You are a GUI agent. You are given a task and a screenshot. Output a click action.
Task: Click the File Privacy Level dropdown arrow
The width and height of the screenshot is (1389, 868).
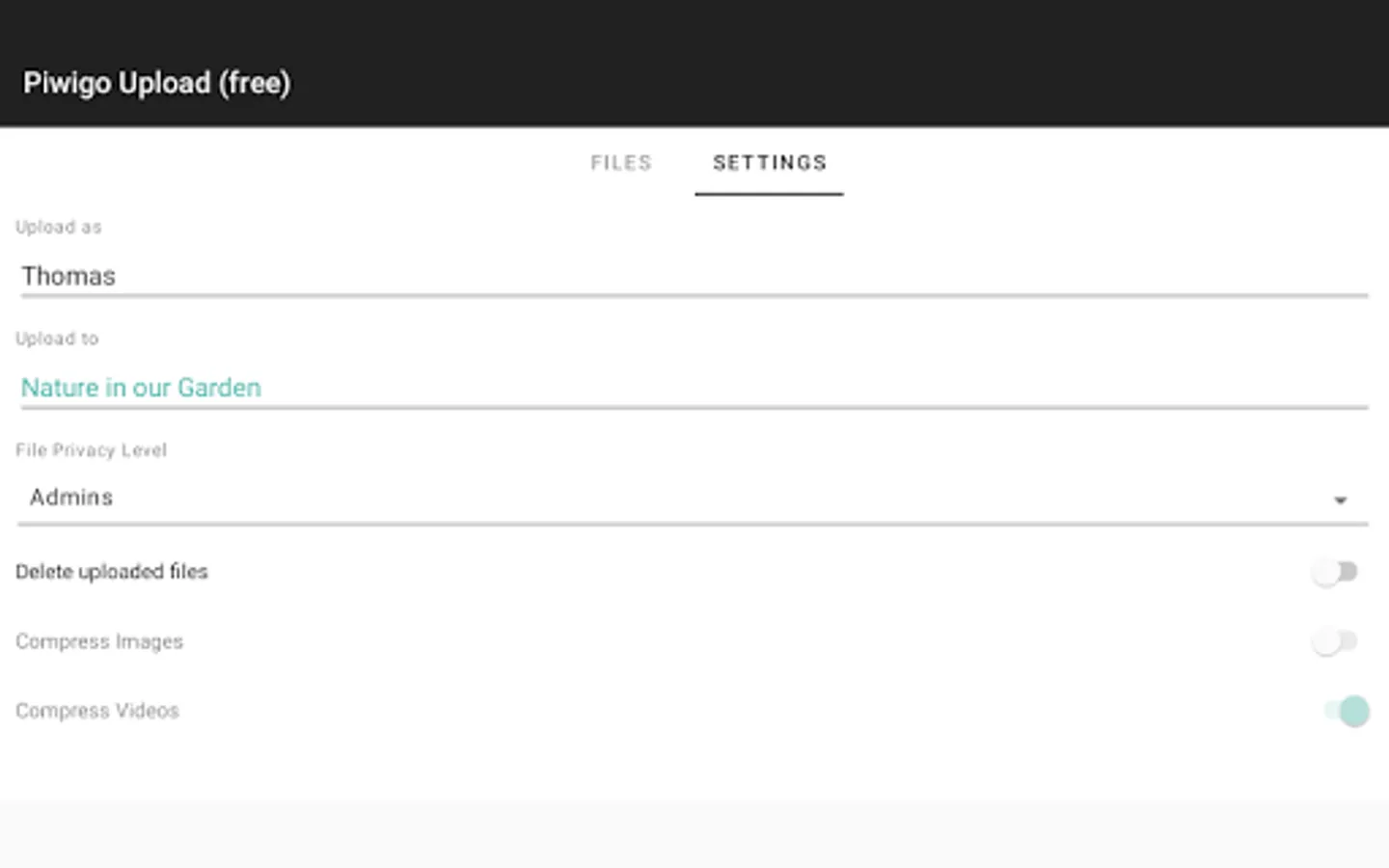click(x=1340, y=500)
